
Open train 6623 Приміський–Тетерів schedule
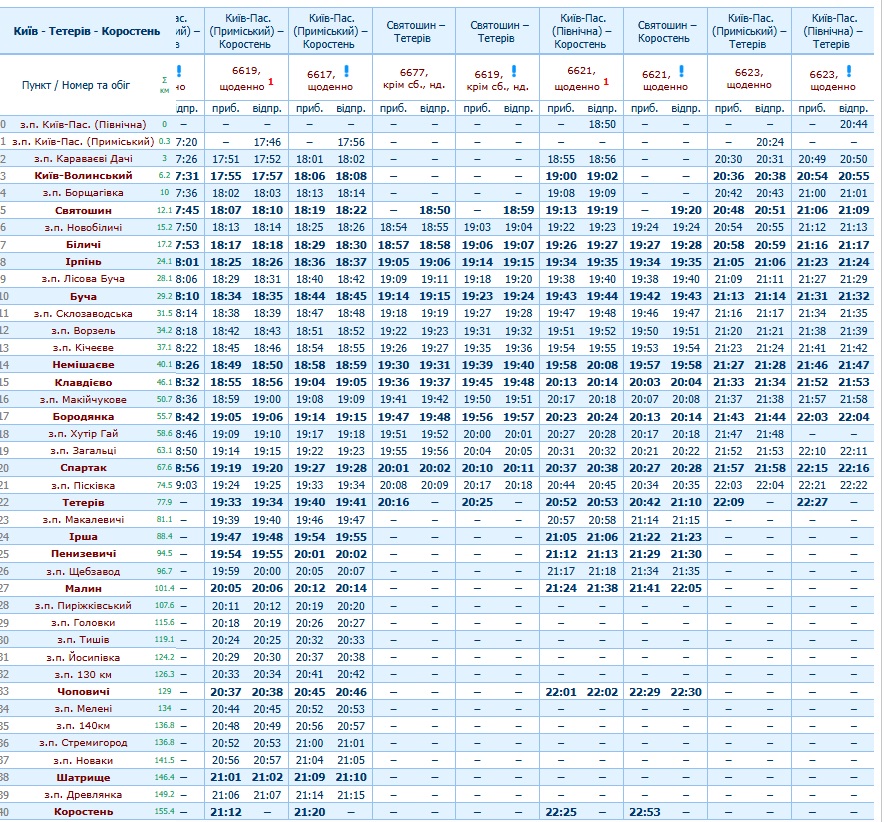pyautogui.click(x=748, y=73)
